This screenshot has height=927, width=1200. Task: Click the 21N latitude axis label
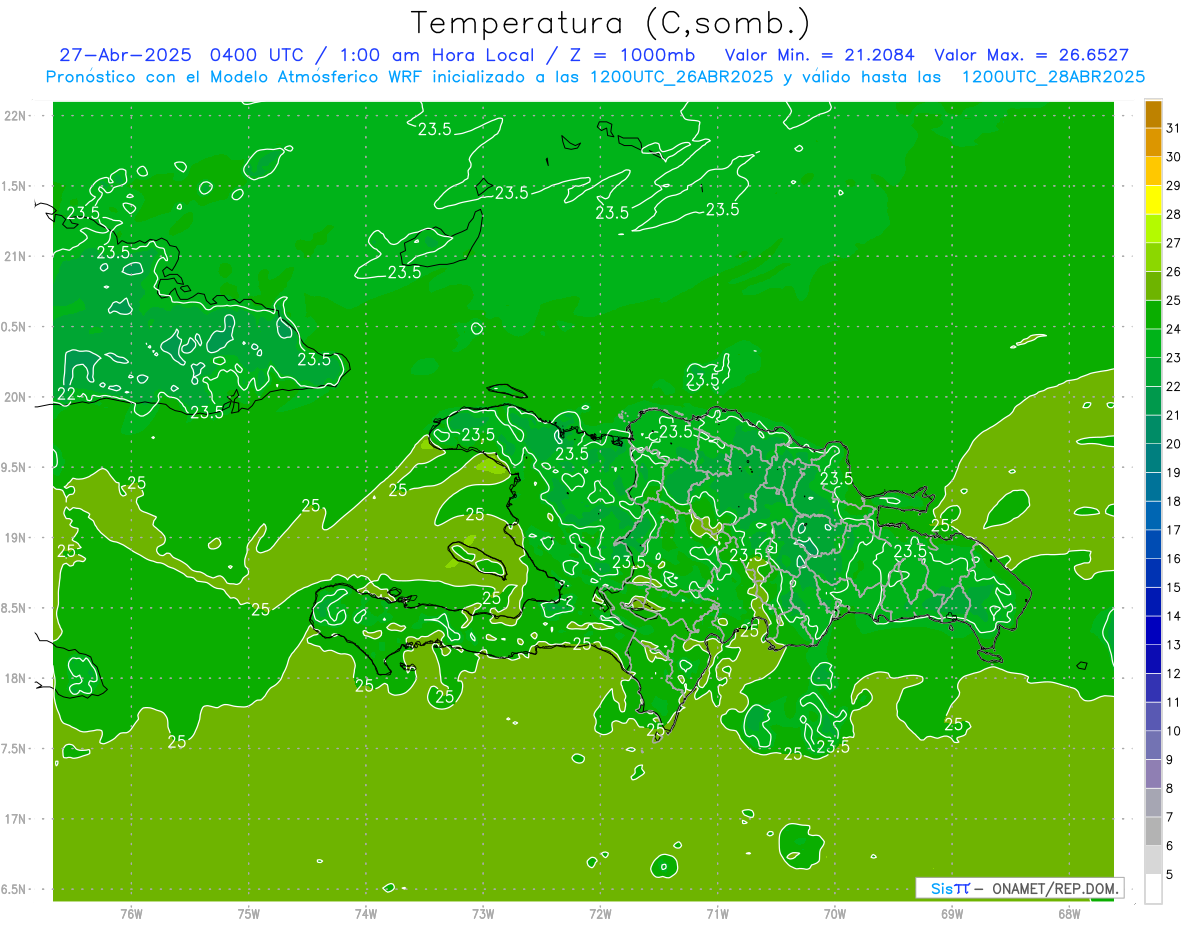[15, 256]
